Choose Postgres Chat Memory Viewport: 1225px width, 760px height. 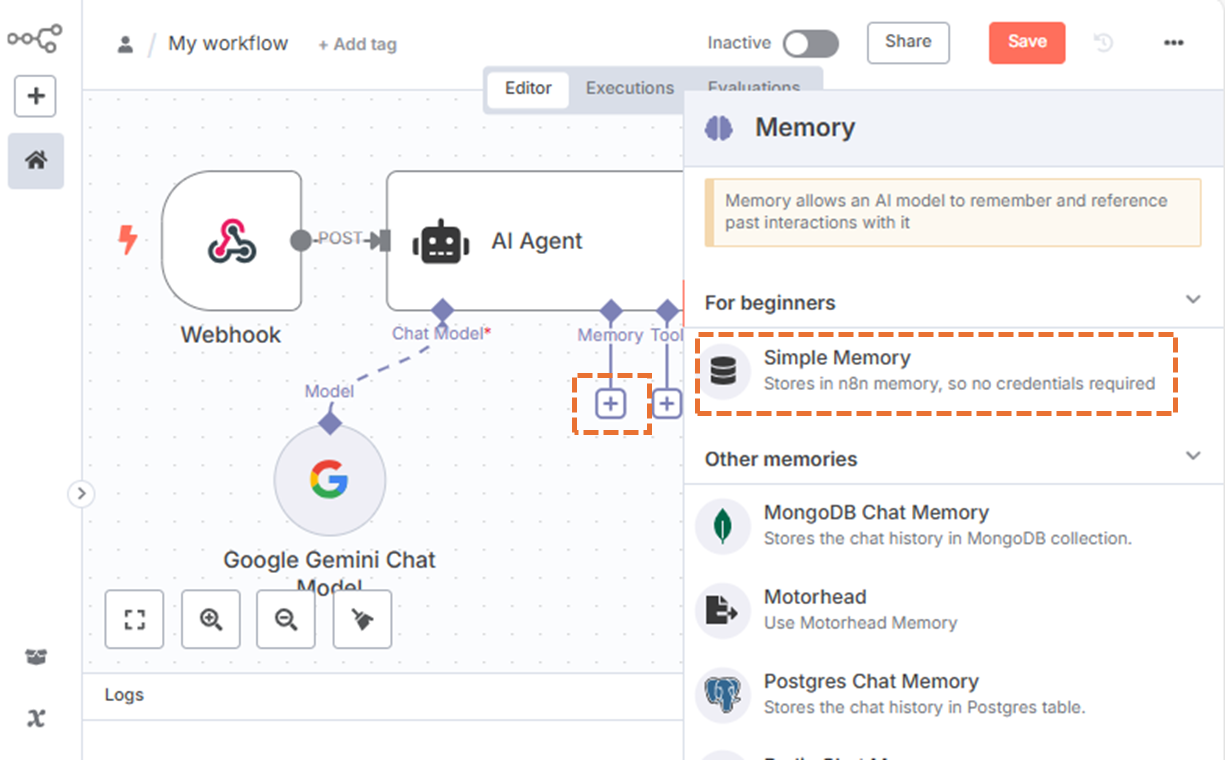tap(954, 695)
